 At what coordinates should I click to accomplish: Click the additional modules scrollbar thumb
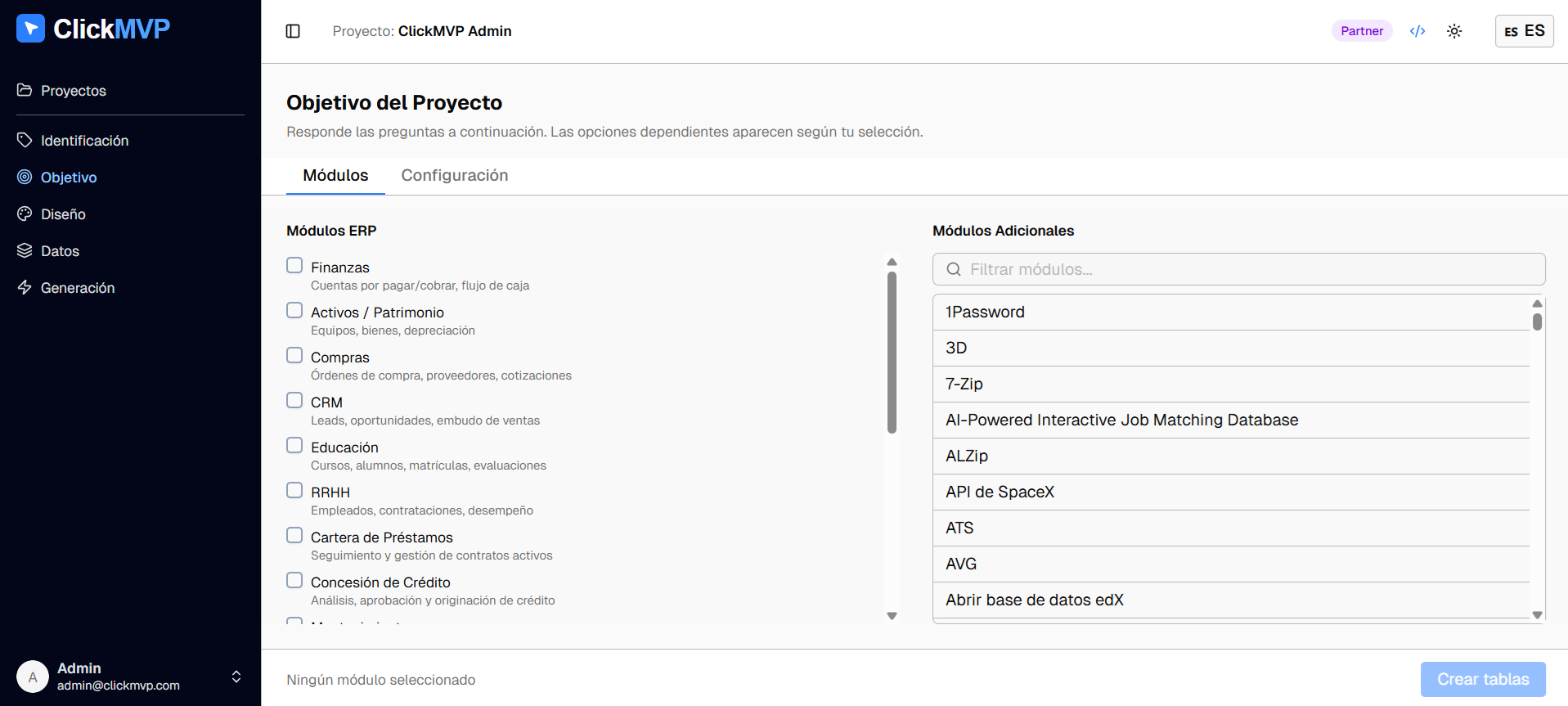[x=1538, y=322]
